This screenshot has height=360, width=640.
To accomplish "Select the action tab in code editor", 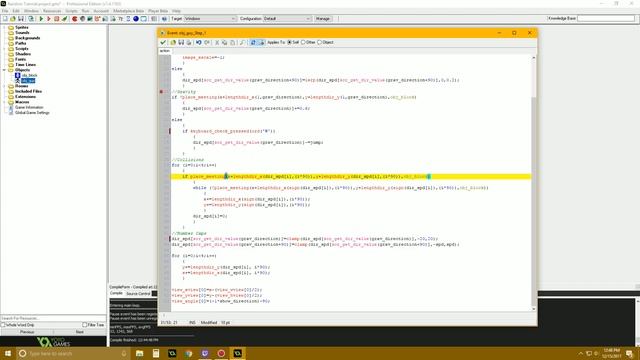I will pyautogui.click(x=165, y=51).
